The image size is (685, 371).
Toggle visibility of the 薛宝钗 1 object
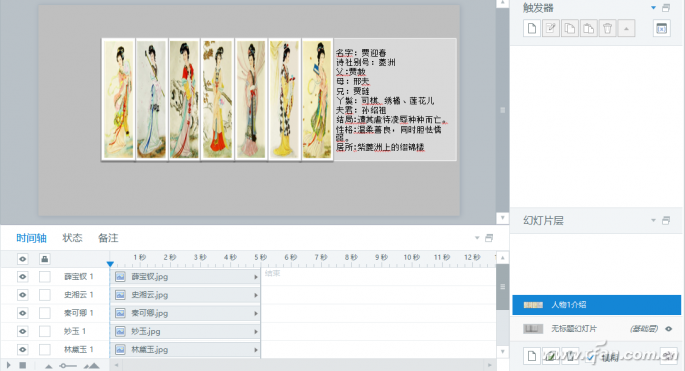tap(22, 277)
